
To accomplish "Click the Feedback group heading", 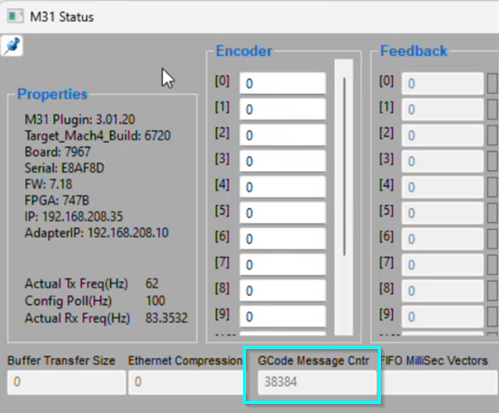I will point(414,51).
